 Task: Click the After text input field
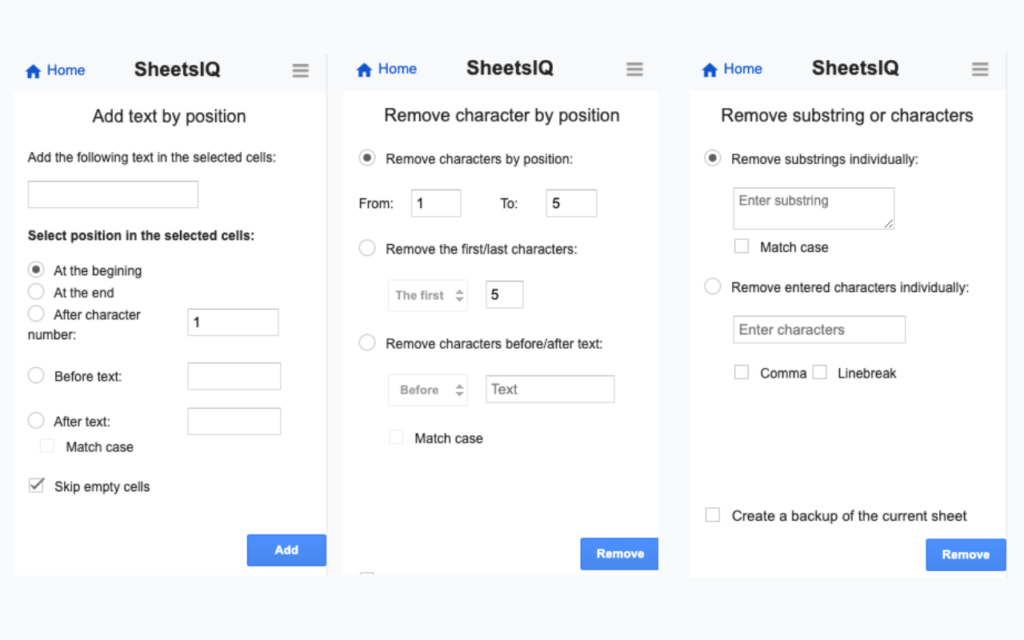[234, 421]
